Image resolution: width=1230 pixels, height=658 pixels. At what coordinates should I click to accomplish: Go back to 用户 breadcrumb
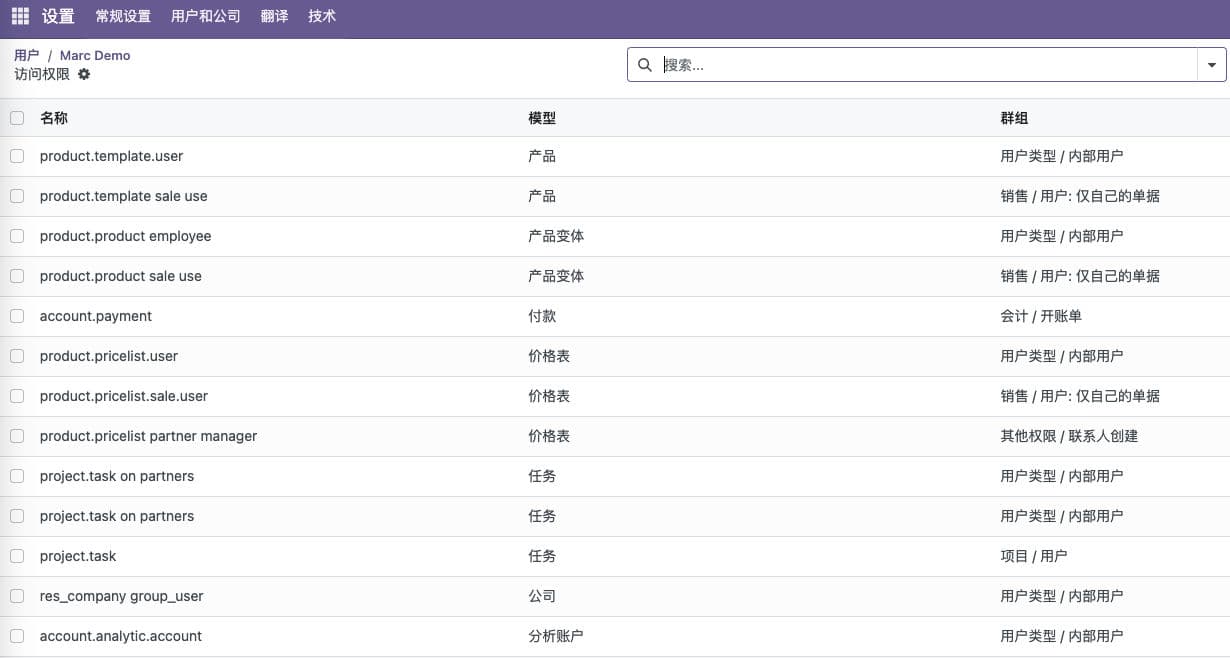[27, 56]
